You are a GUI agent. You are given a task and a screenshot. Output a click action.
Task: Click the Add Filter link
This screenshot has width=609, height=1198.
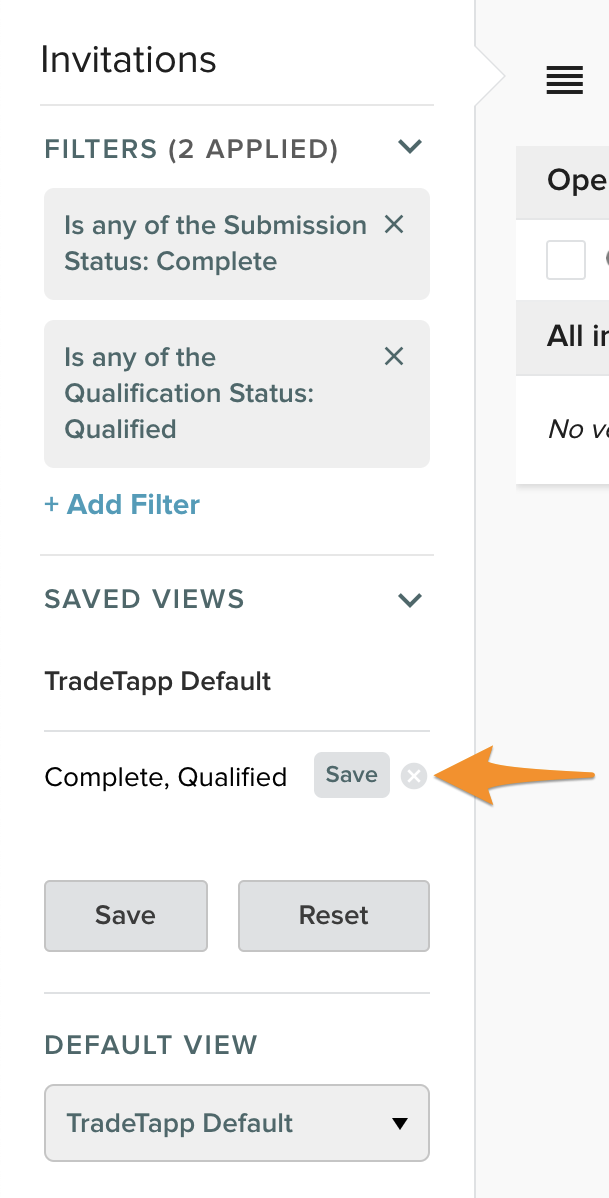[x=122, y=504]
